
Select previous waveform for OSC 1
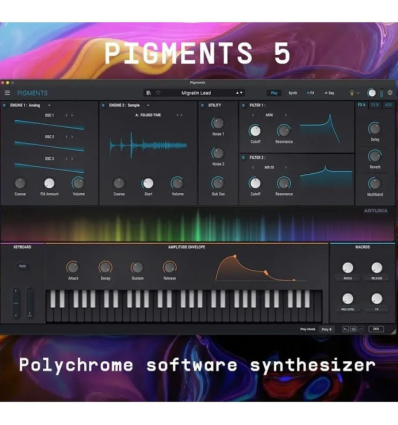(x=66, y=115)
